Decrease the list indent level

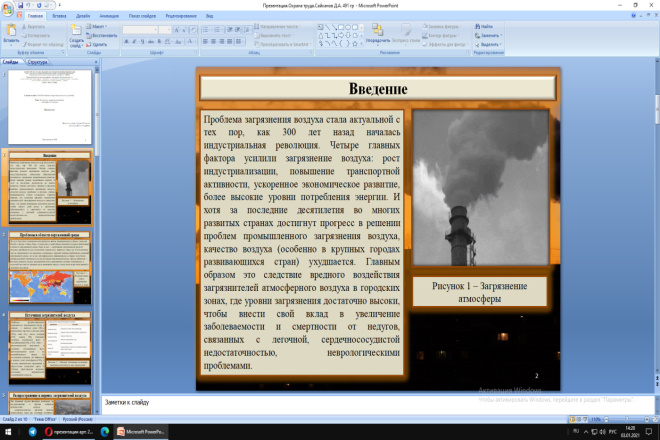coord(230,30)
